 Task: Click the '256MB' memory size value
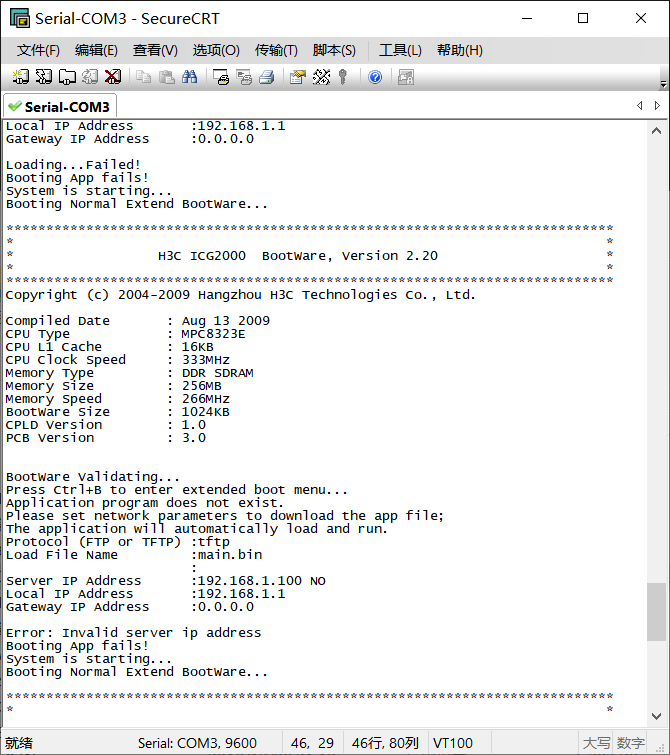pos(201,386)
